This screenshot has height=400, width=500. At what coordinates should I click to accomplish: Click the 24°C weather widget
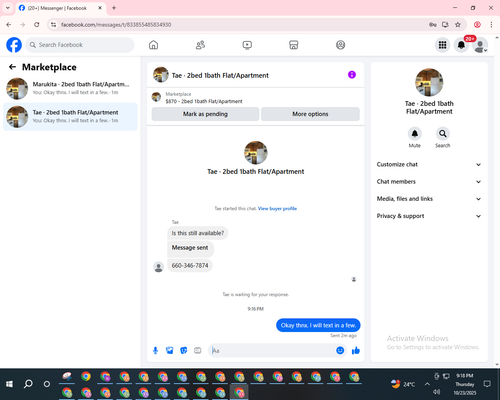click(403, 384)
